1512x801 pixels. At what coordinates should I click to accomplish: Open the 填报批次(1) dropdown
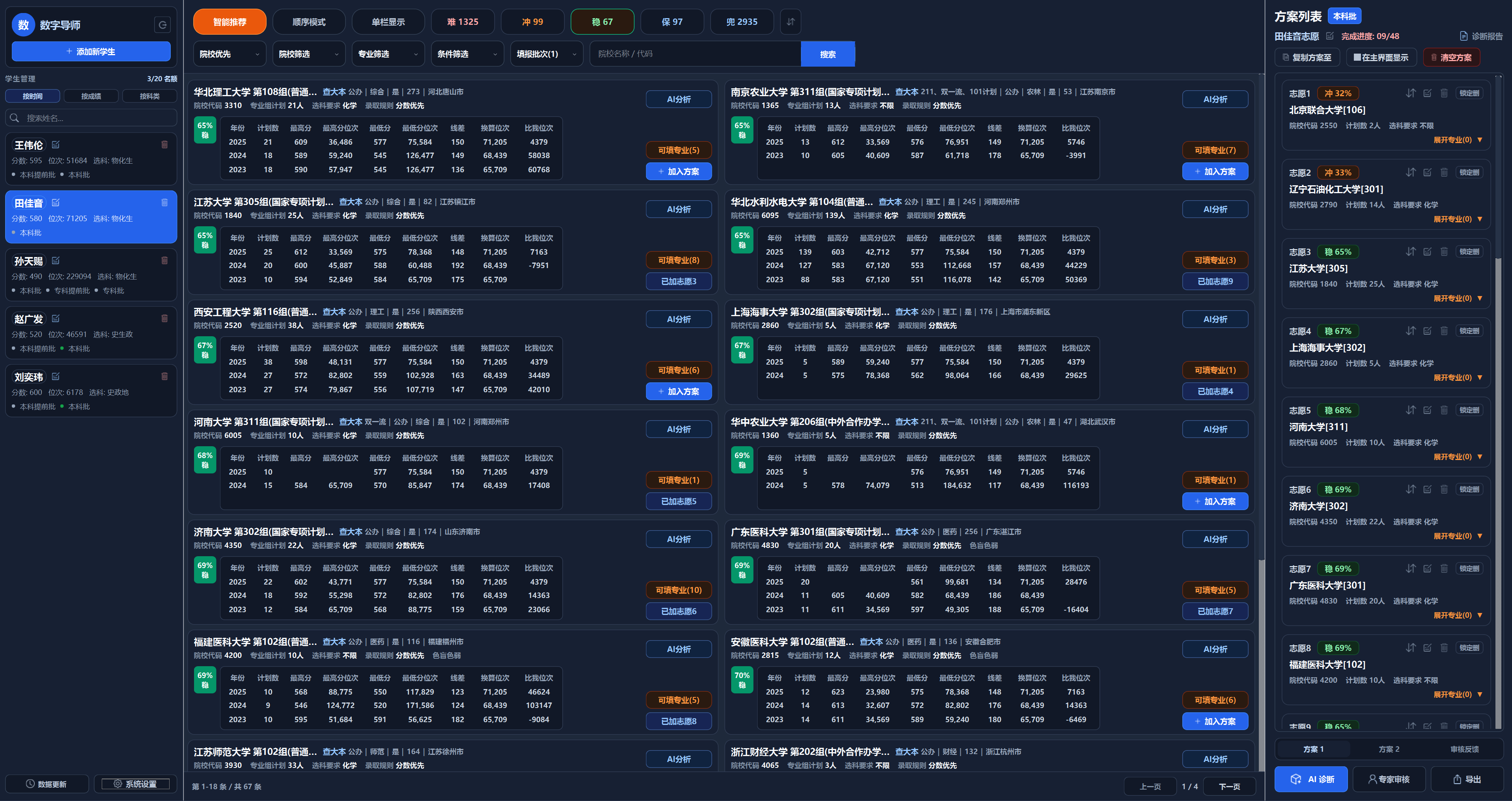click(547, 54)
